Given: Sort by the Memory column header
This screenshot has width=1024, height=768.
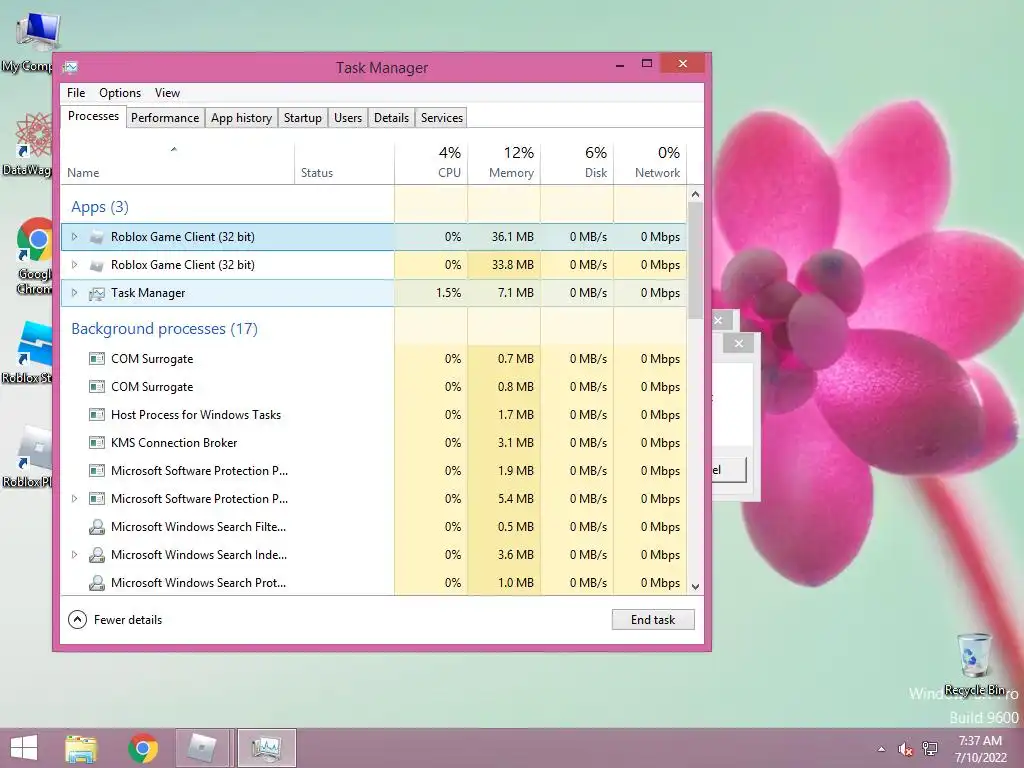Looking at the screenshot, I should coord(504,163).
